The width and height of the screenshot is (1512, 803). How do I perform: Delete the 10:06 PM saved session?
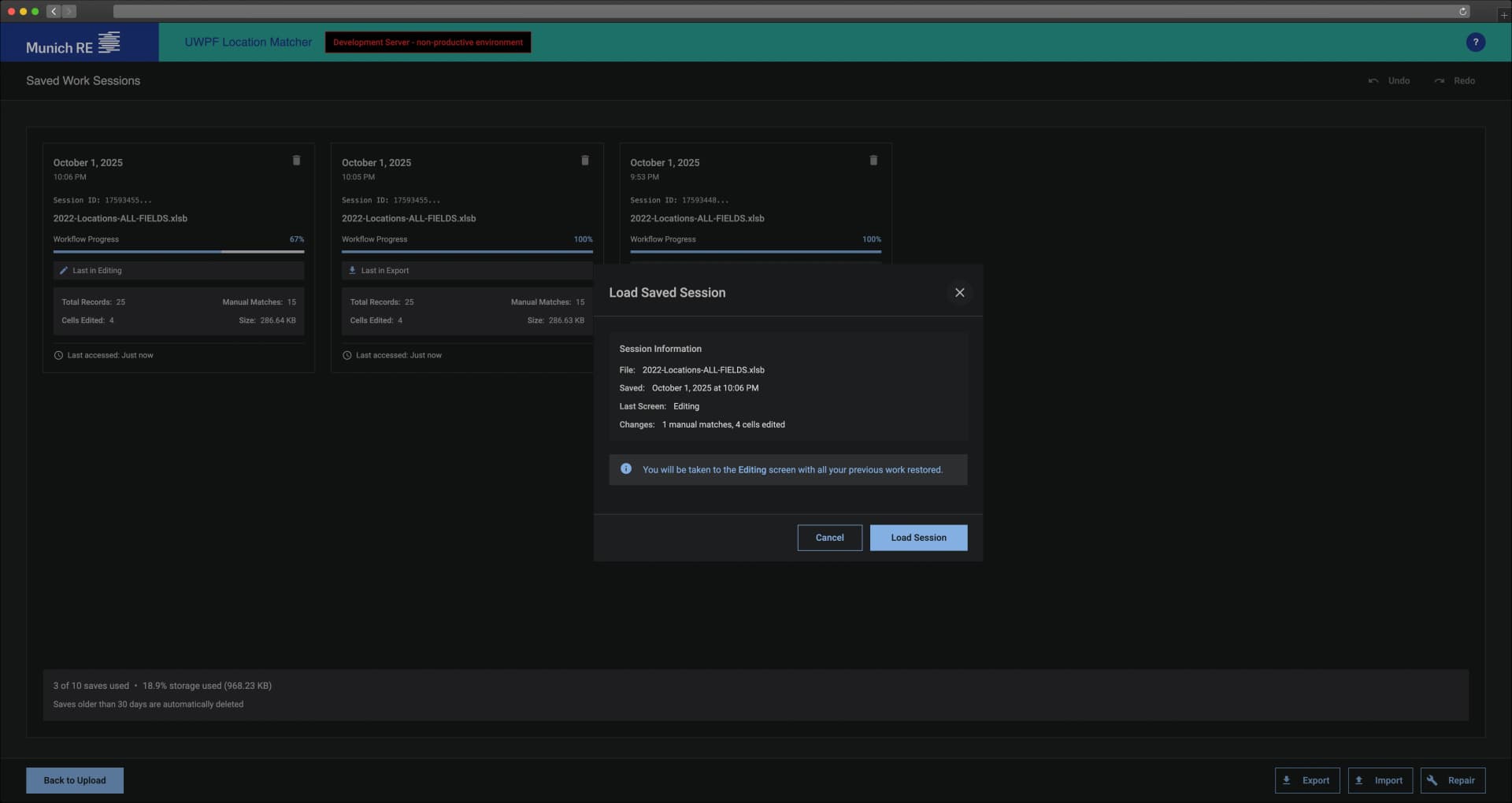pos(296,161)
